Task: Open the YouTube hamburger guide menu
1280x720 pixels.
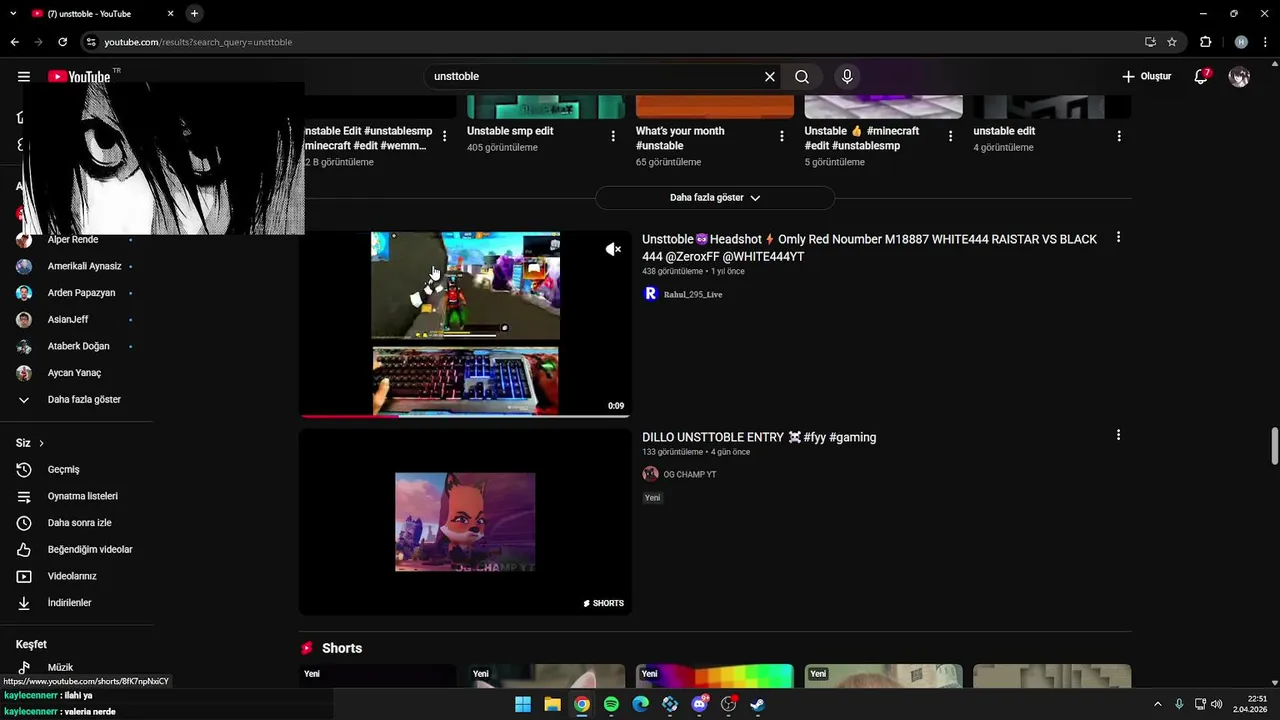Action: coord(24,77)
